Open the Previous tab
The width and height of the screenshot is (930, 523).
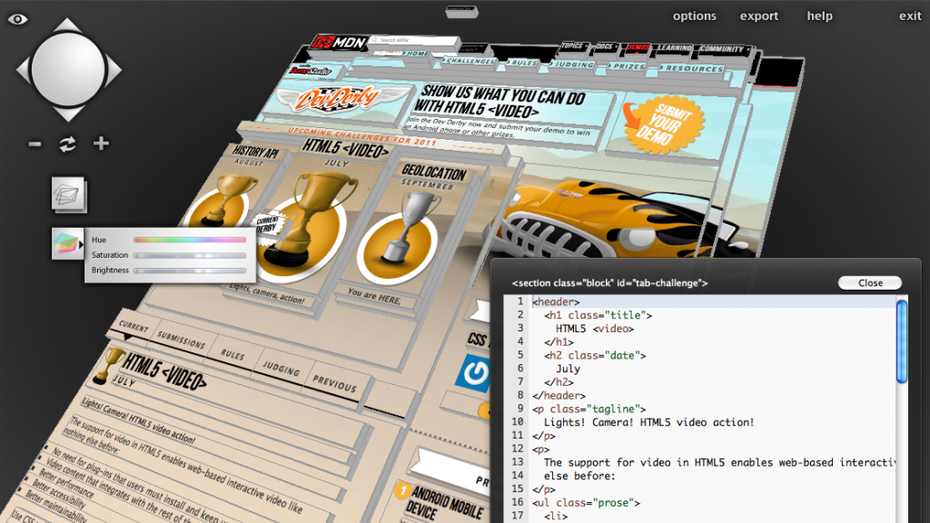coord(335,384)
